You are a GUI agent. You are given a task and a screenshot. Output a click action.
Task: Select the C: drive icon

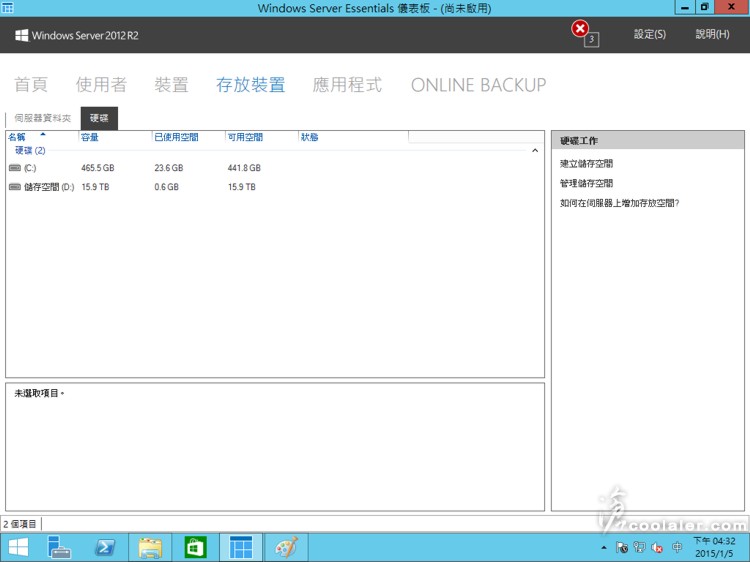15,168
